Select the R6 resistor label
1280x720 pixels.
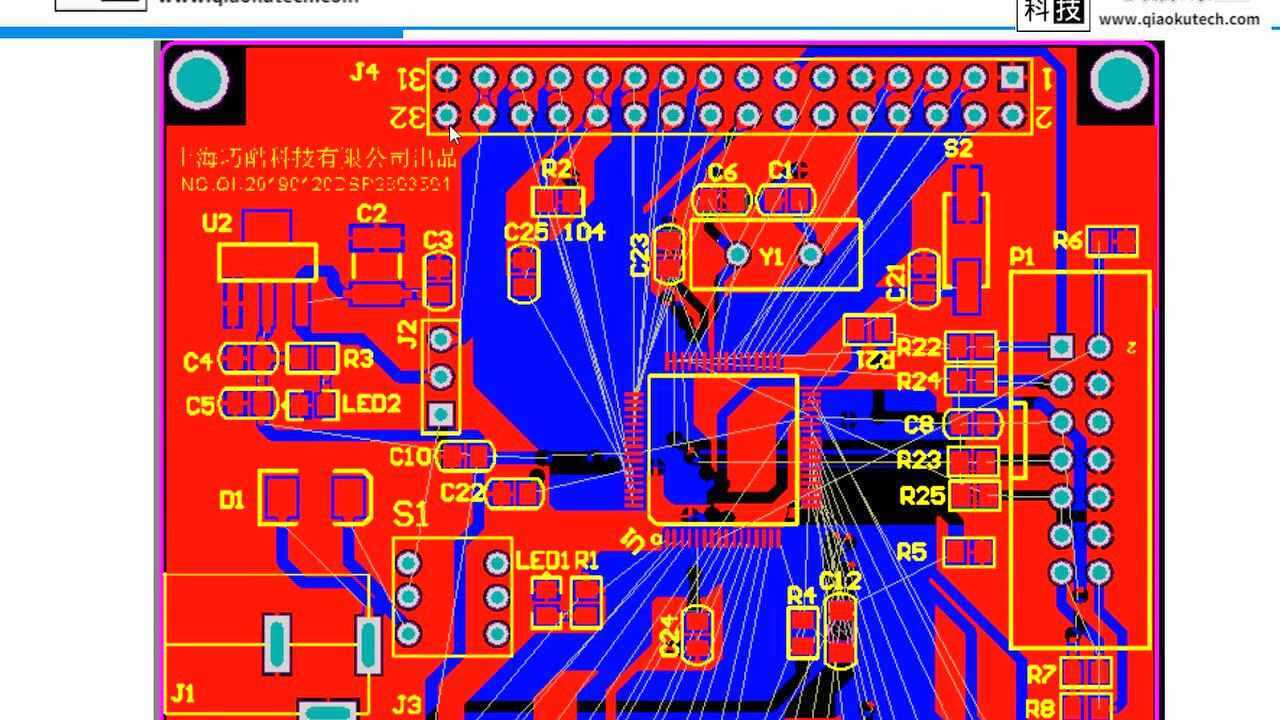point(1068,240)
